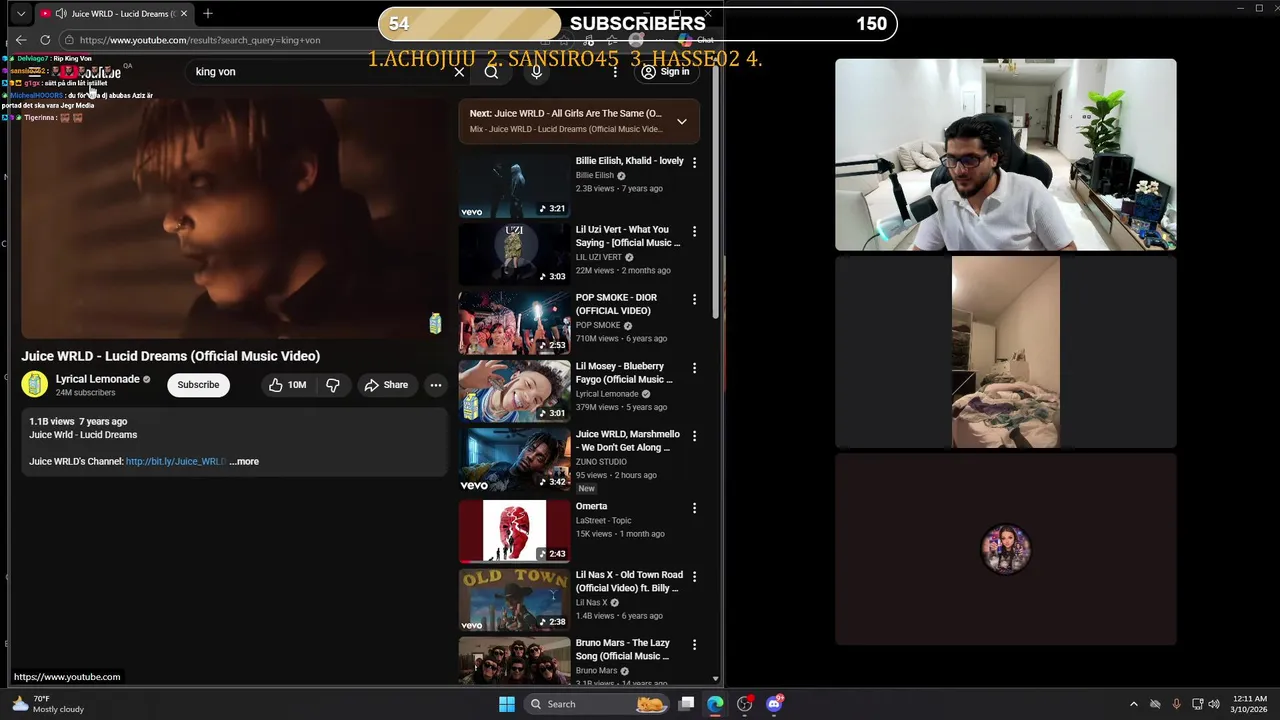Screen dimensions: 1280x720
Task: Open options for Blueberry Faygo video
Action: (694, 368)
